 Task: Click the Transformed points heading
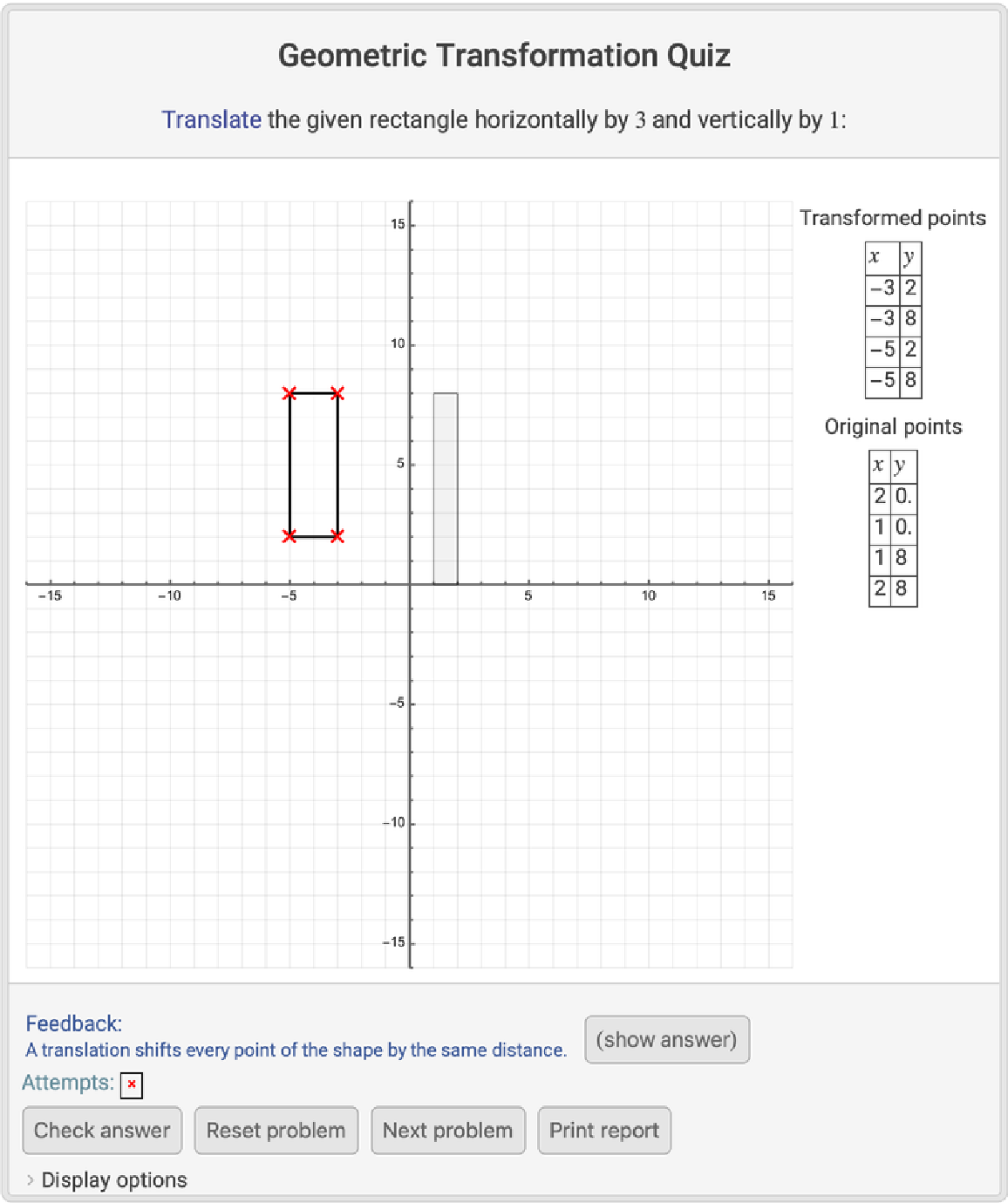tap(893, 218)
